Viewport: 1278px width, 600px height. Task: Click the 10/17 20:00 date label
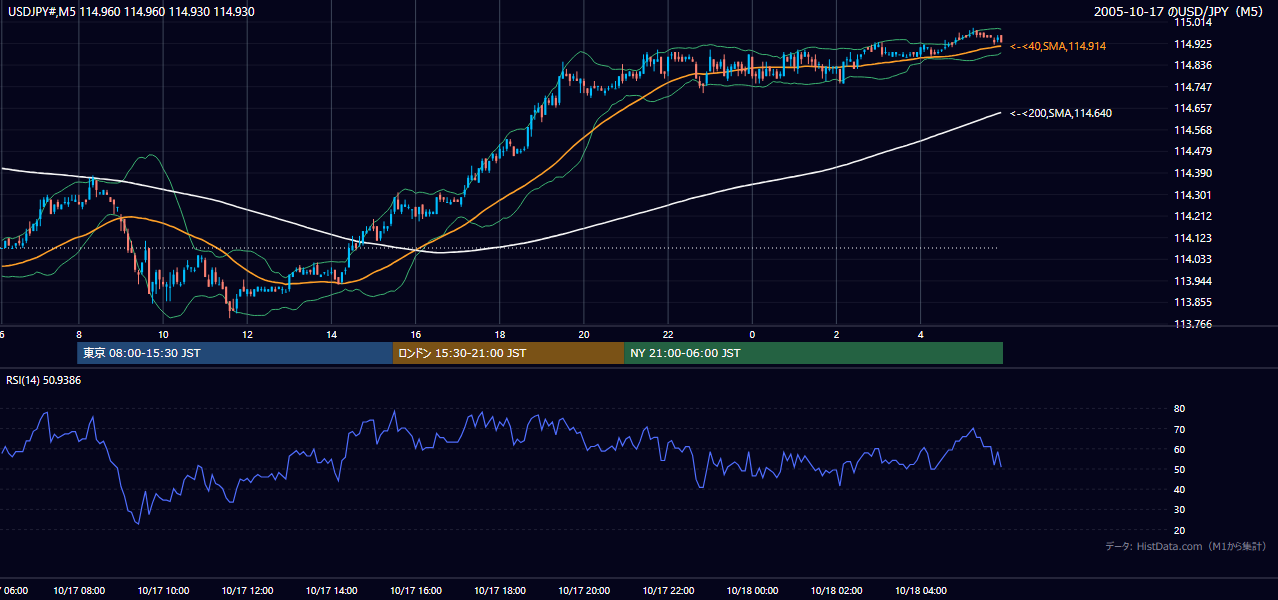(x=584, y=591)
